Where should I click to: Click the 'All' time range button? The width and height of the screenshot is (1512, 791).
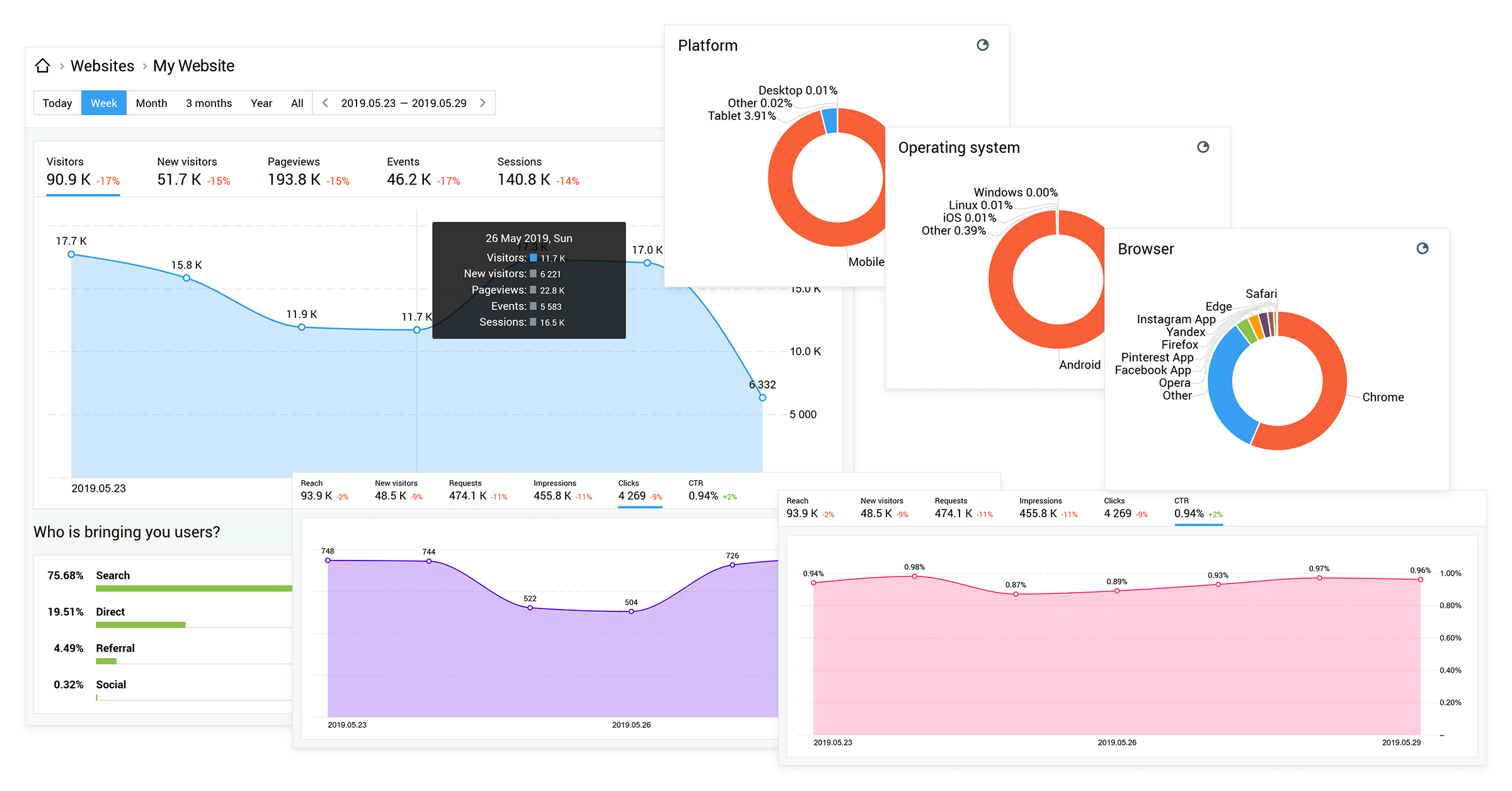[295, 103]
